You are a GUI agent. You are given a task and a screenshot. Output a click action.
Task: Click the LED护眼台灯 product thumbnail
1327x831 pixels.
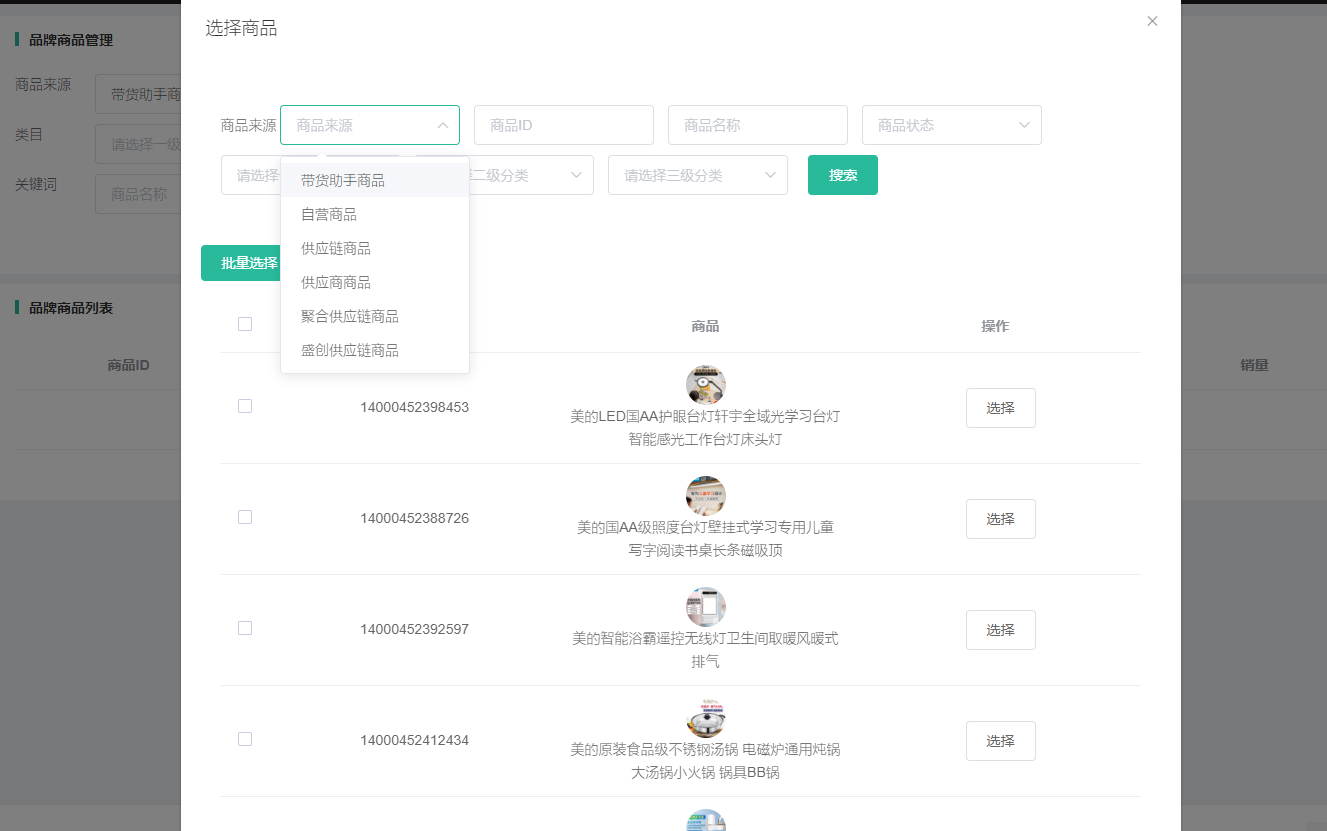[705, 385]
